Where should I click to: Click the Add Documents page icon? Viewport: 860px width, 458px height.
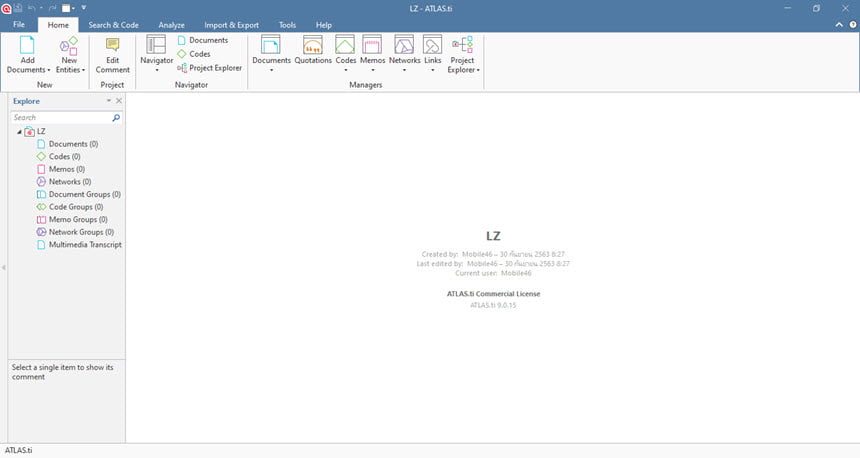click(27, 44)
